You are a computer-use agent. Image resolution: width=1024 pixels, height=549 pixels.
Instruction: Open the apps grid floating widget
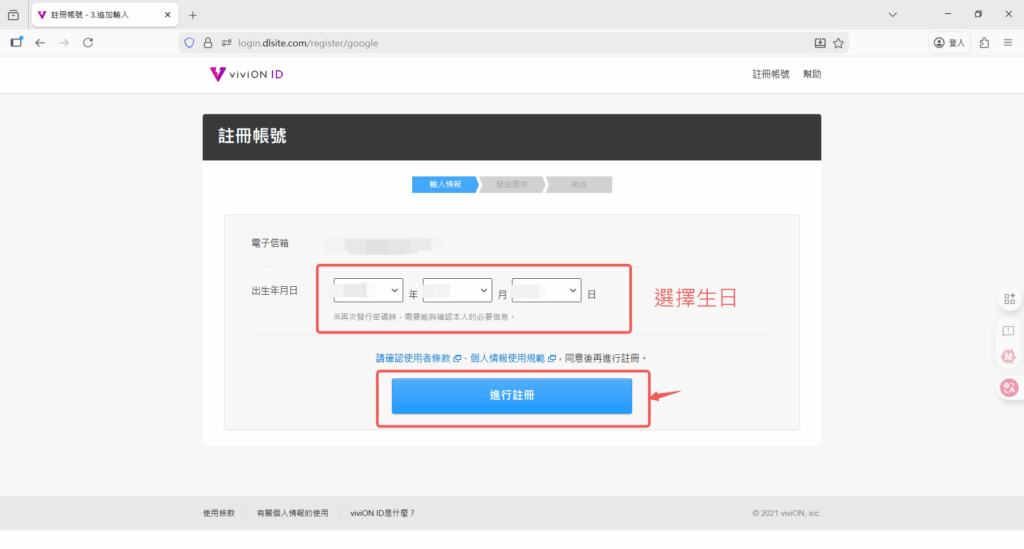click(1008, 298)
